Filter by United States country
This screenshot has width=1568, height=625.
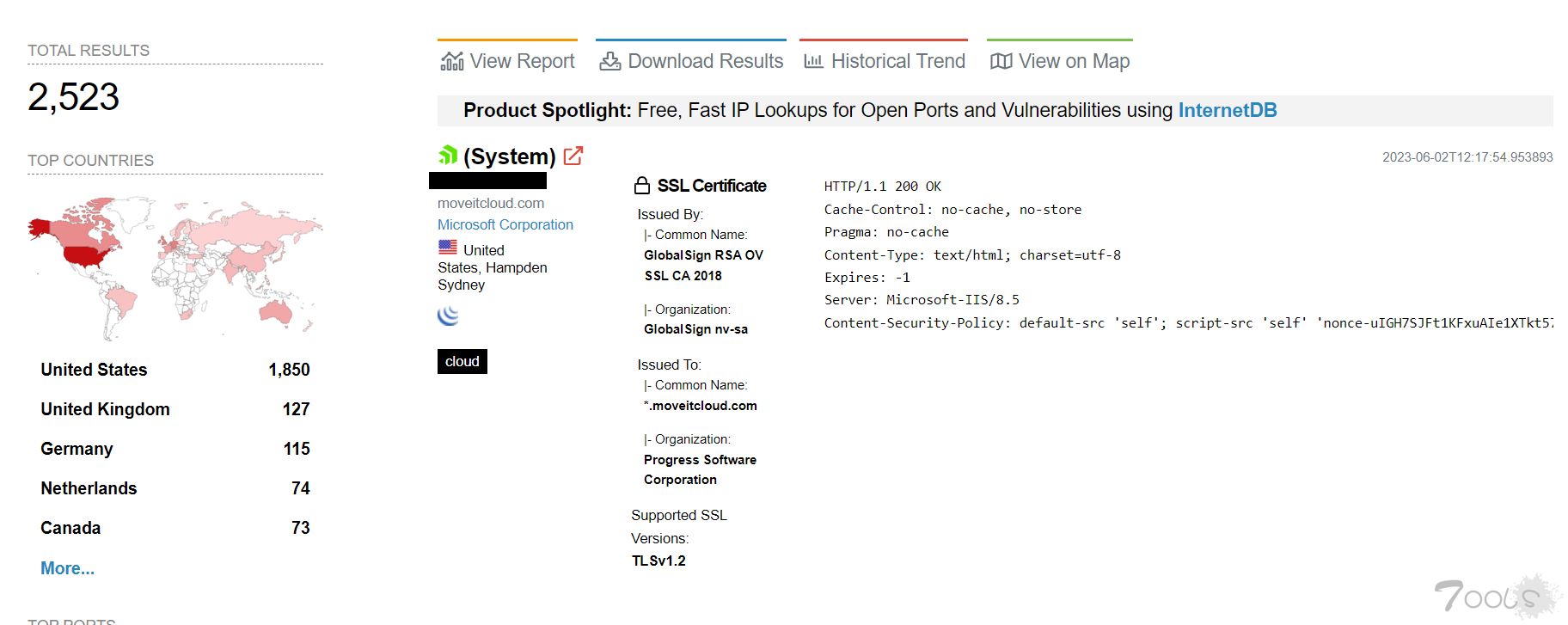(94, 370)
